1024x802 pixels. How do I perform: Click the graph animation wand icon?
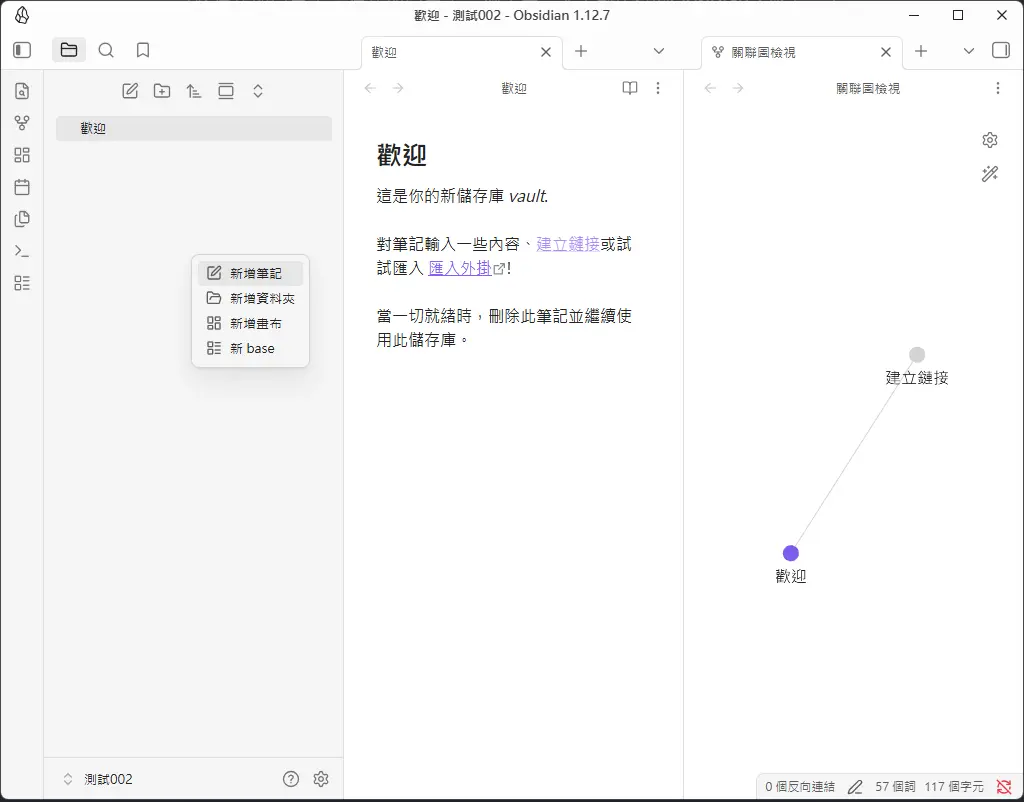tap(990, 174)
